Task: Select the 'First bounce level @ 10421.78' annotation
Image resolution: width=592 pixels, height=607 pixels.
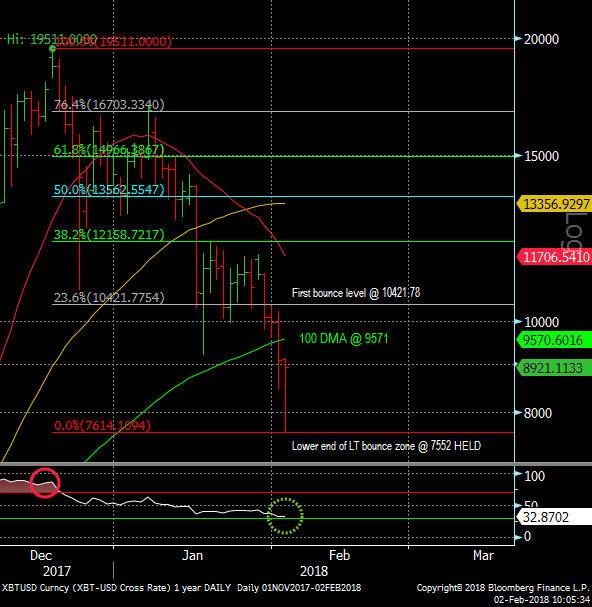Action: pyautogui.click(x=356, y=293)
